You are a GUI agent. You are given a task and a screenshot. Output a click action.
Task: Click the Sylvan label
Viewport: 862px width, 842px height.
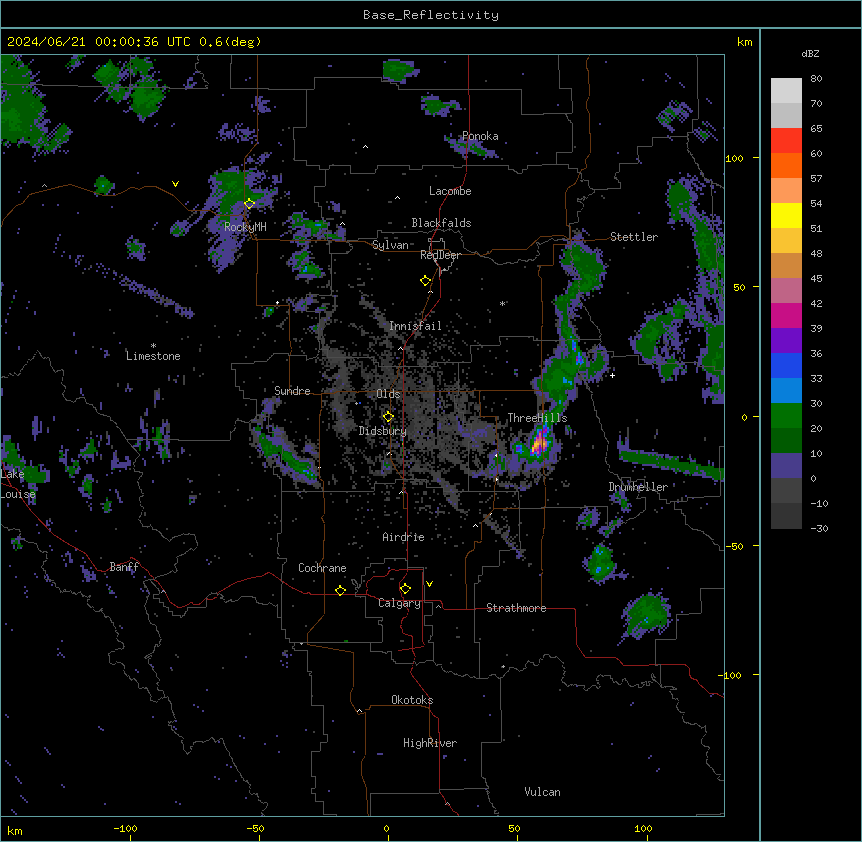click(390, 245)
